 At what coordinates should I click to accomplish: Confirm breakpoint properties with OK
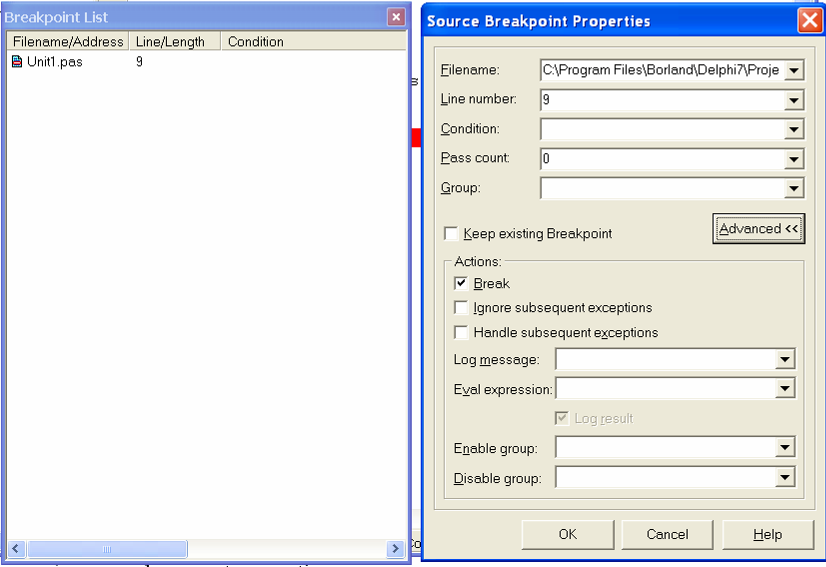tap(568, 534)
